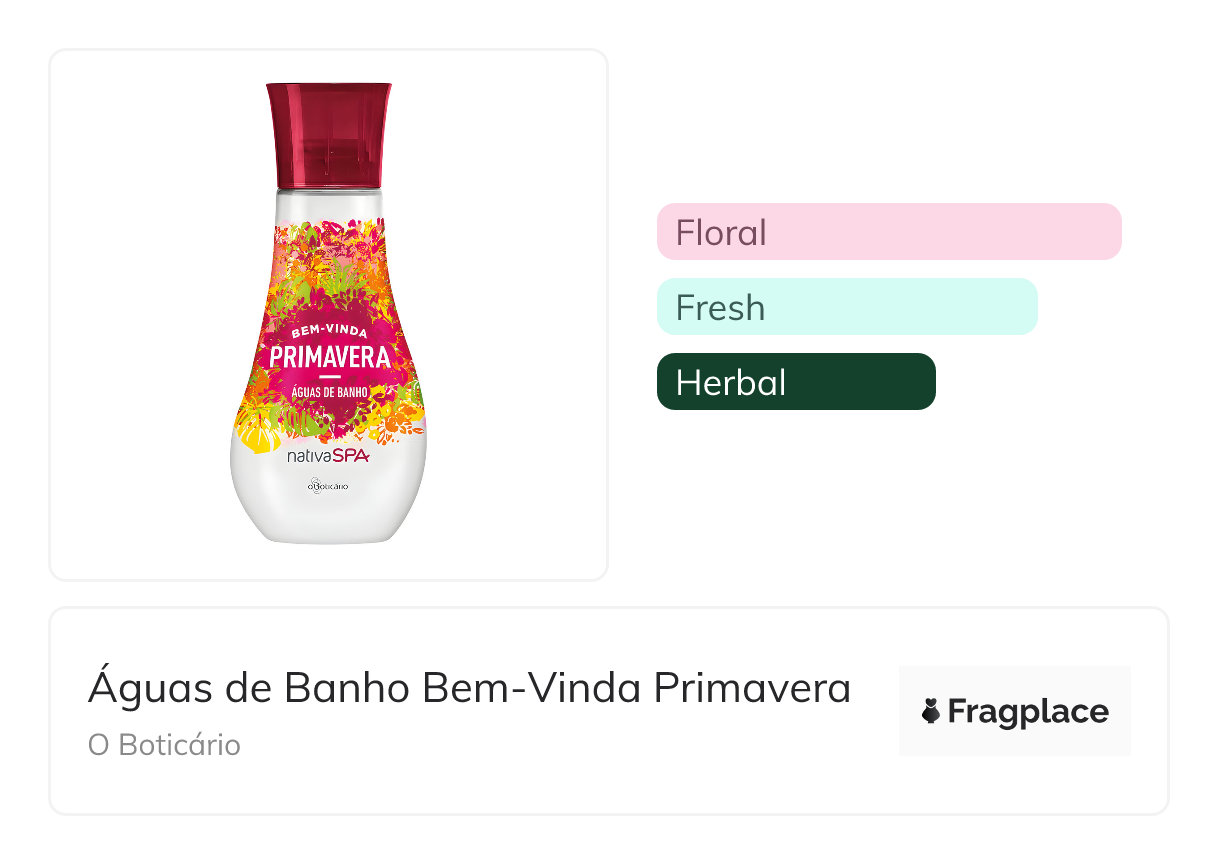Viewport: 1218px width, 864px height.
Task: Select the Floral accord bar
Action: pos(889,232)
